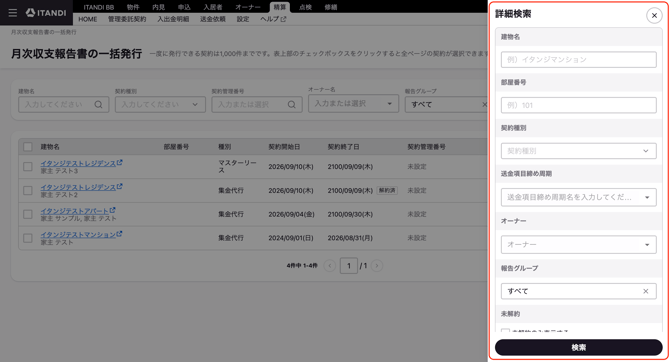Open 送金項目締め周期 dropdown
670x362 pixels.
579,197
